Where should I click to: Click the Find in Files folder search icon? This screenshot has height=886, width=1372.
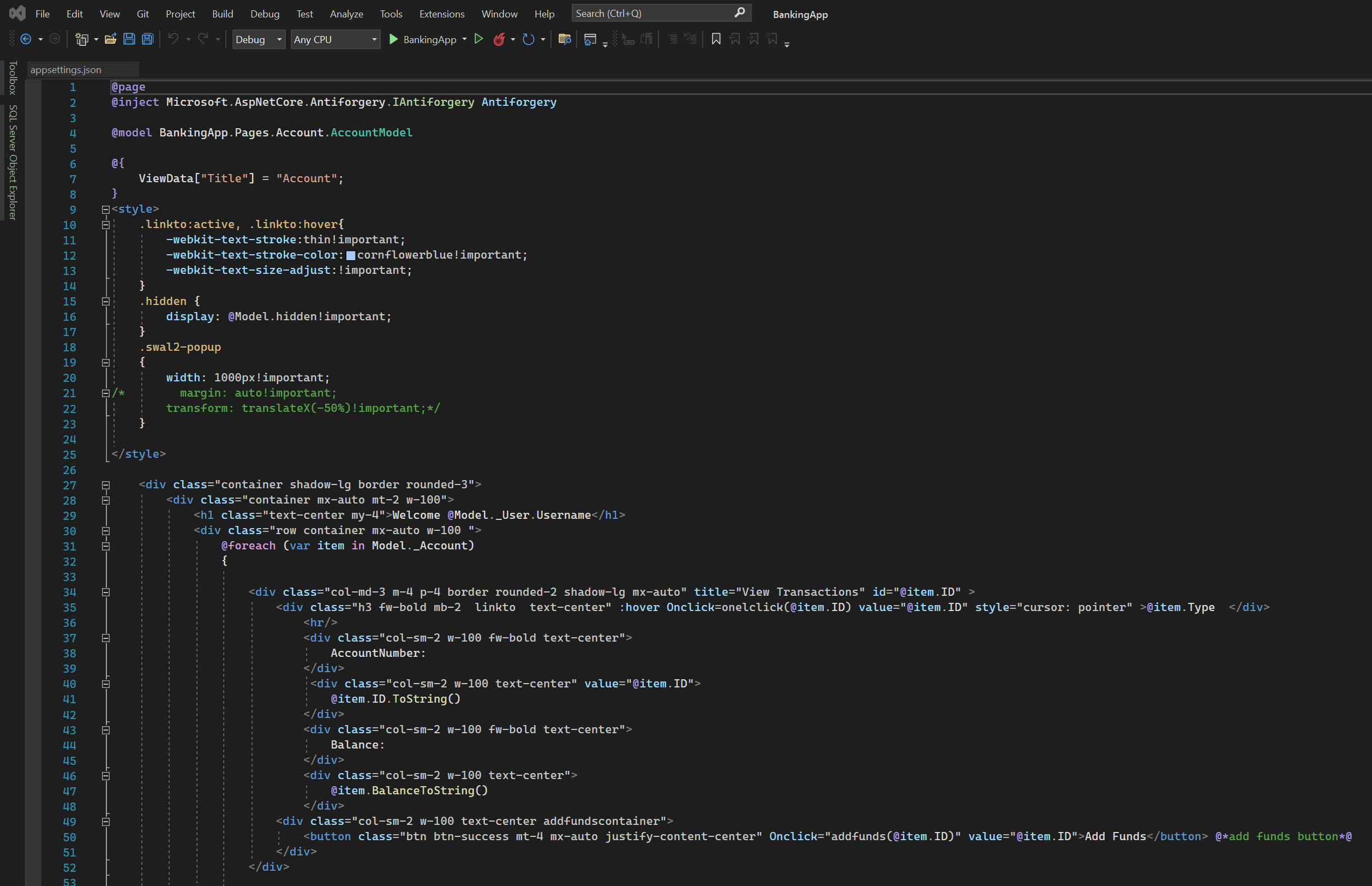pyautogui.click(x=565, y=39)
